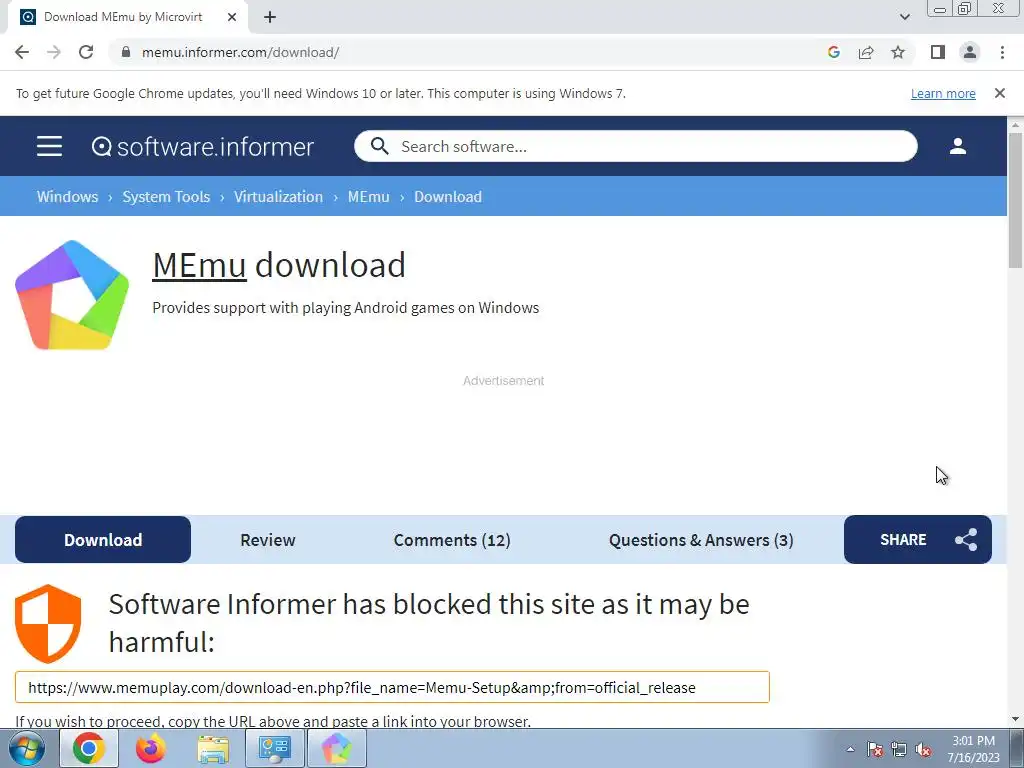This screenshot has height=768, width=1024.
Task: Reload the current page
Action: 86,52
